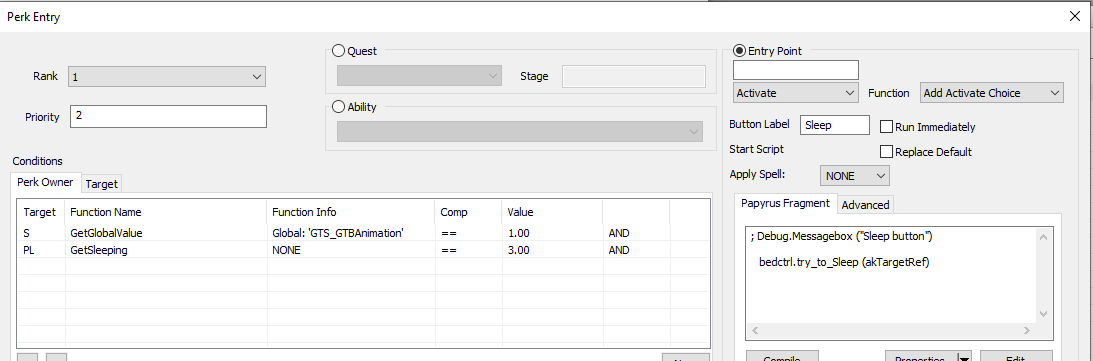Open the Rank dropdown
Image resolution: width=1093 pixels, height=361 pixels.
(167, 76)
